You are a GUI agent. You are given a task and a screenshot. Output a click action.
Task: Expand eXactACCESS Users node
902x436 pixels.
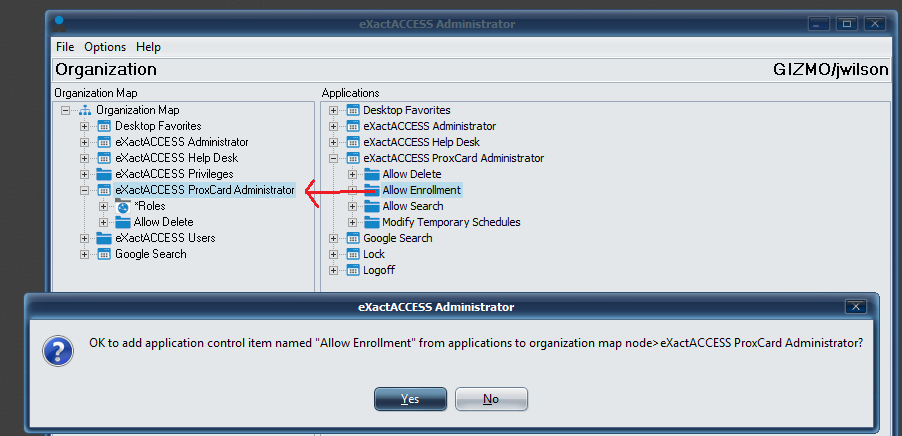[85, 238]
